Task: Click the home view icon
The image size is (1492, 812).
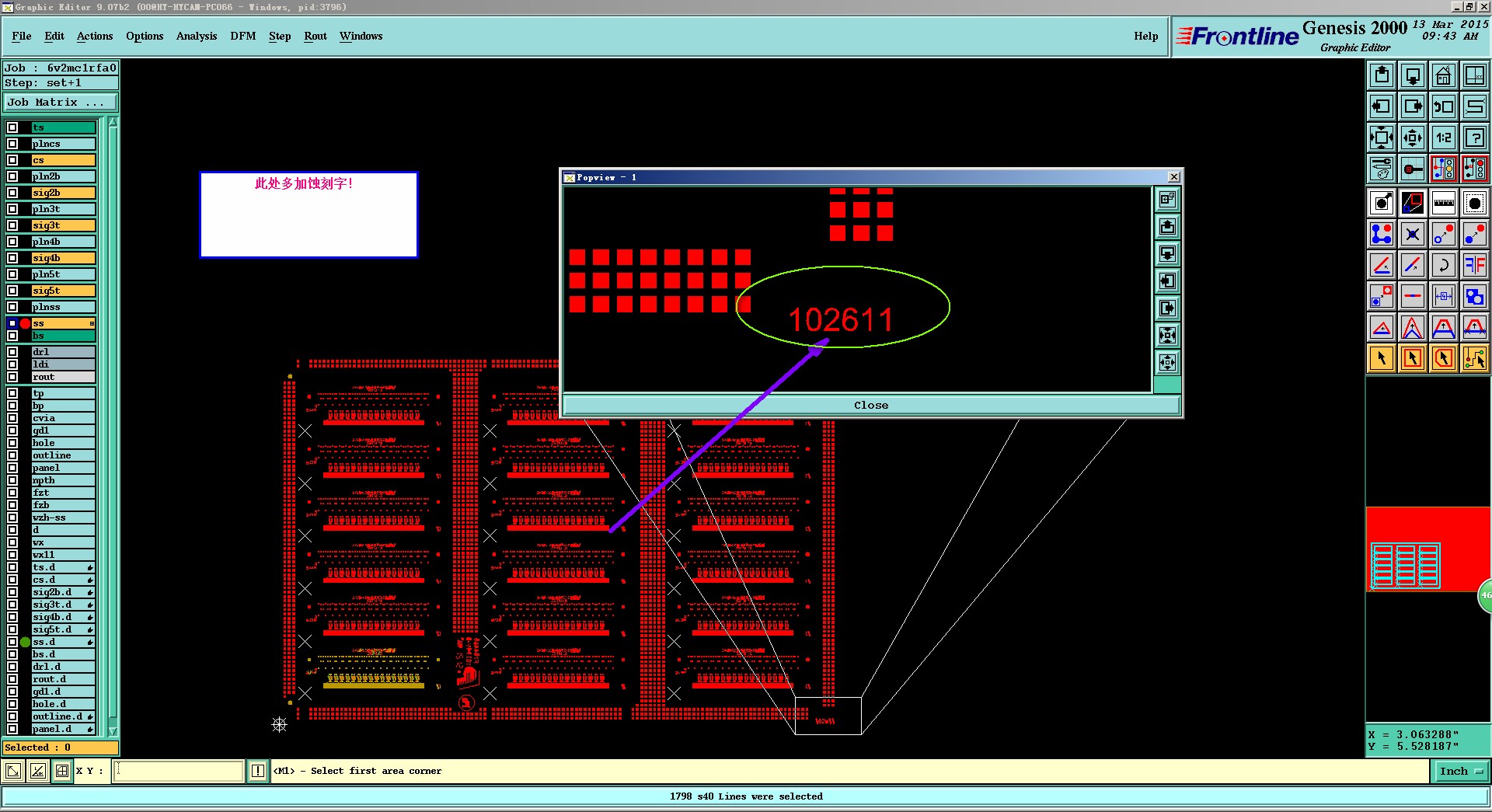Action: (x=1444, y=75)
